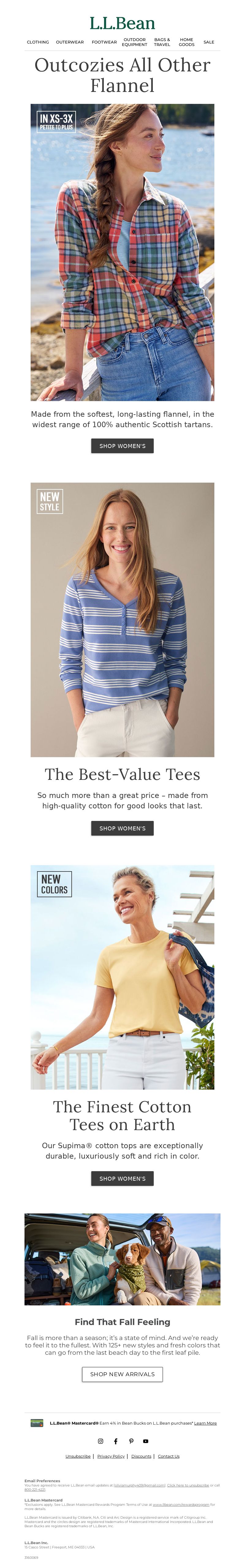Click the Shop New Arrivals button
The image size is (245, 1568).
point(122,1374)
